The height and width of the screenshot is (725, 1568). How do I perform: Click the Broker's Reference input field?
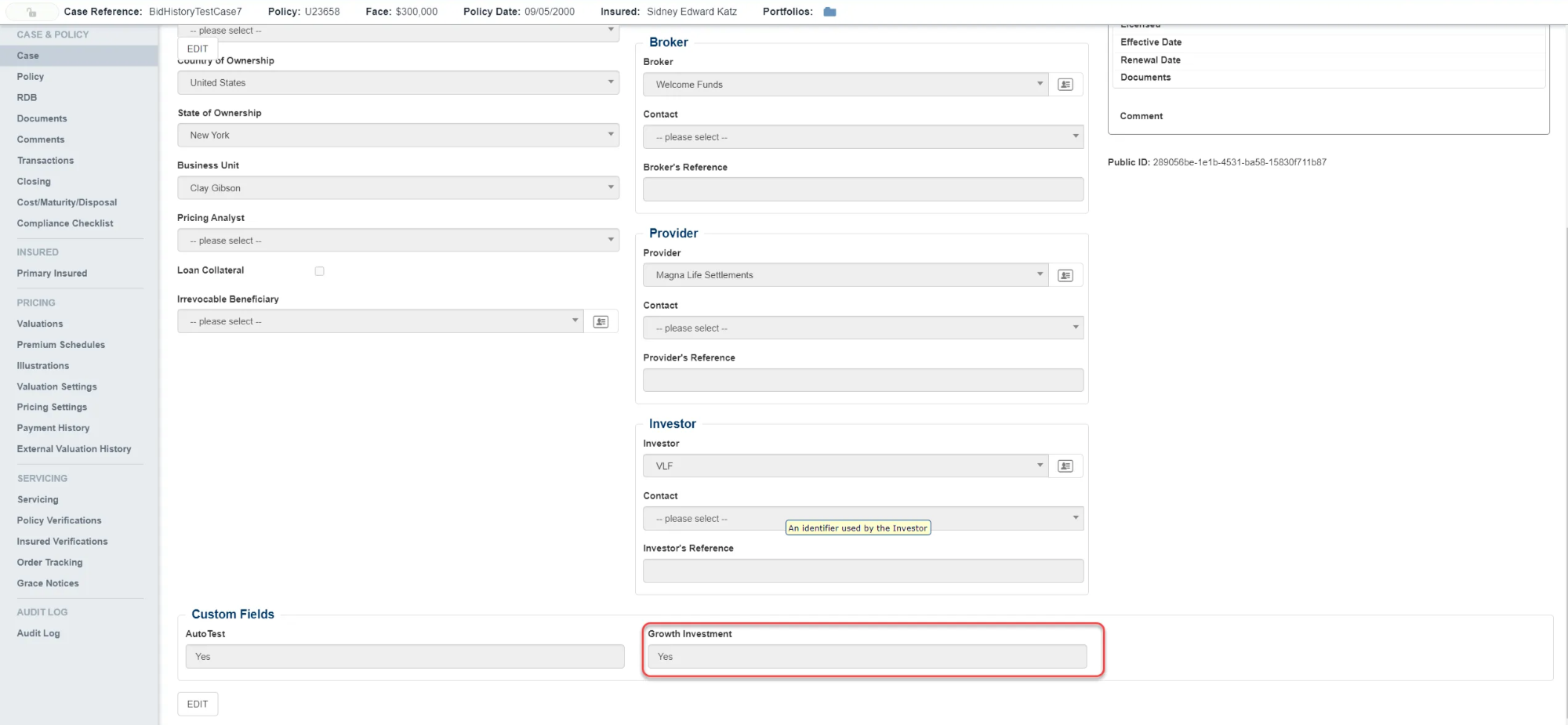coord(862,189)
